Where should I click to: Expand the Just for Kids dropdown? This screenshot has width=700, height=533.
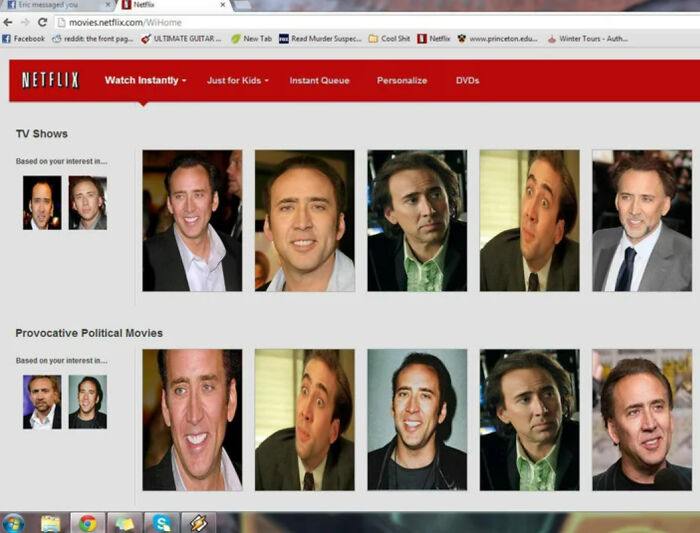237,80
